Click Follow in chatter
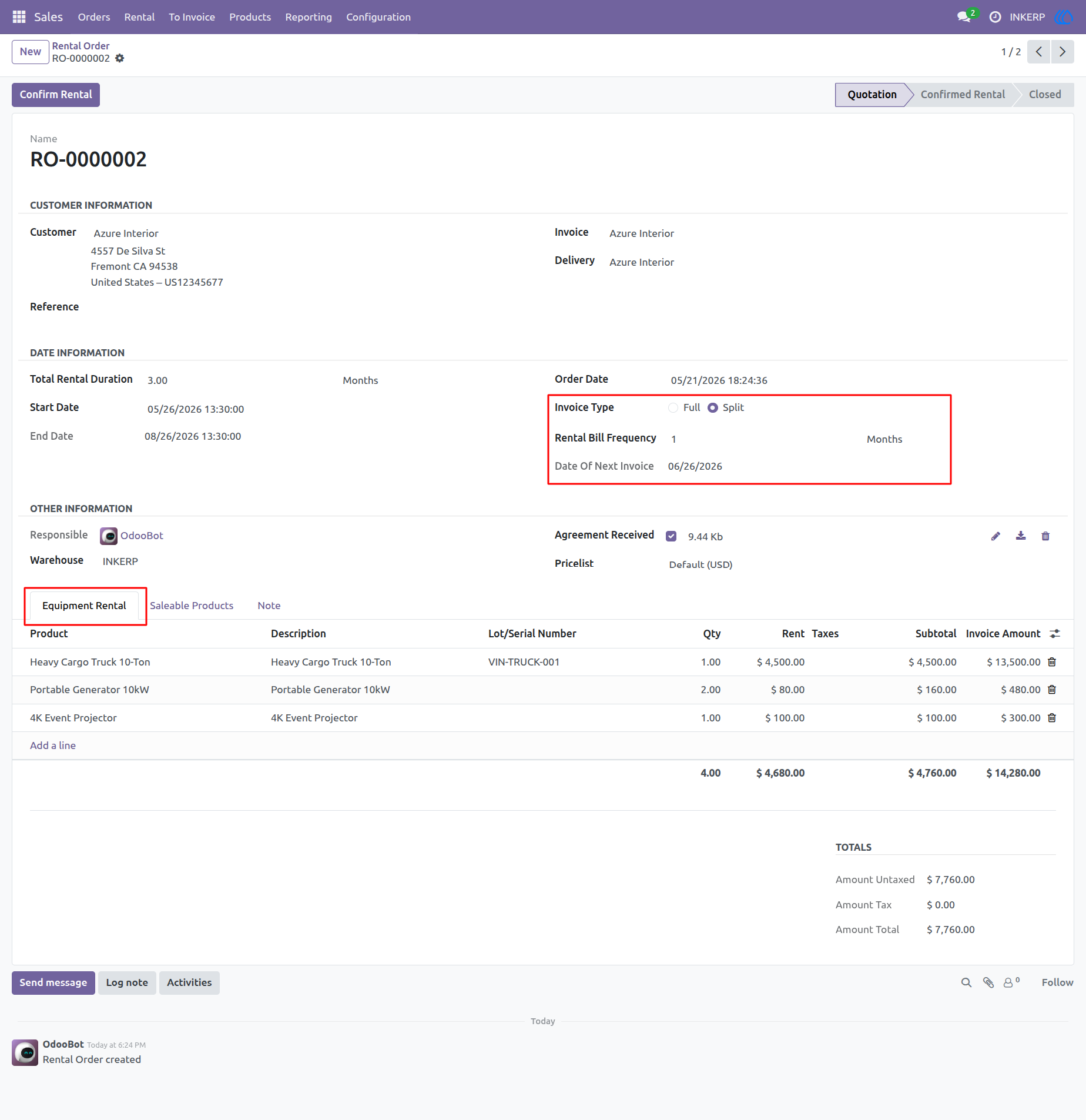Viewport: 1086px width, 1120px height. click(x=1057, y=982)
